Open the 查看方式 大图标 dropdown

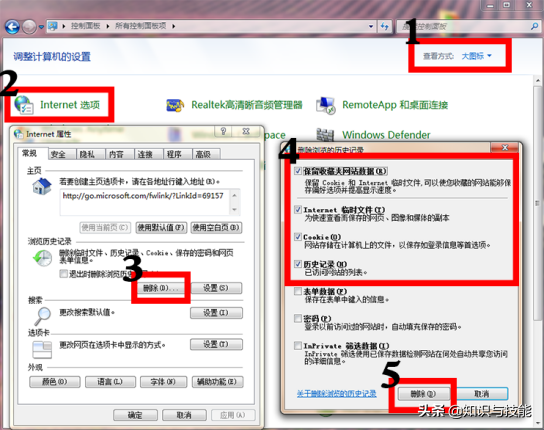coord(476,56)
